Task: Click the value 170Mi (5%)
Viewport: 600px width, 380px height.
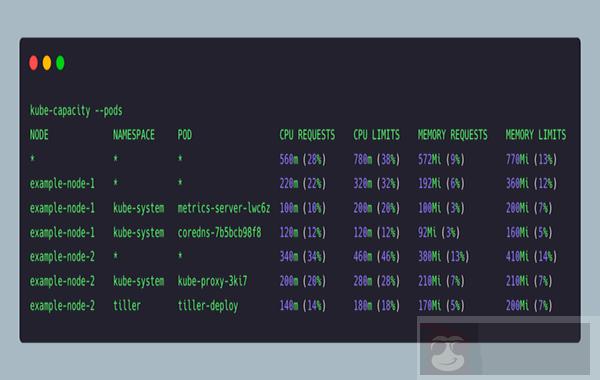Action: point(441,306)
